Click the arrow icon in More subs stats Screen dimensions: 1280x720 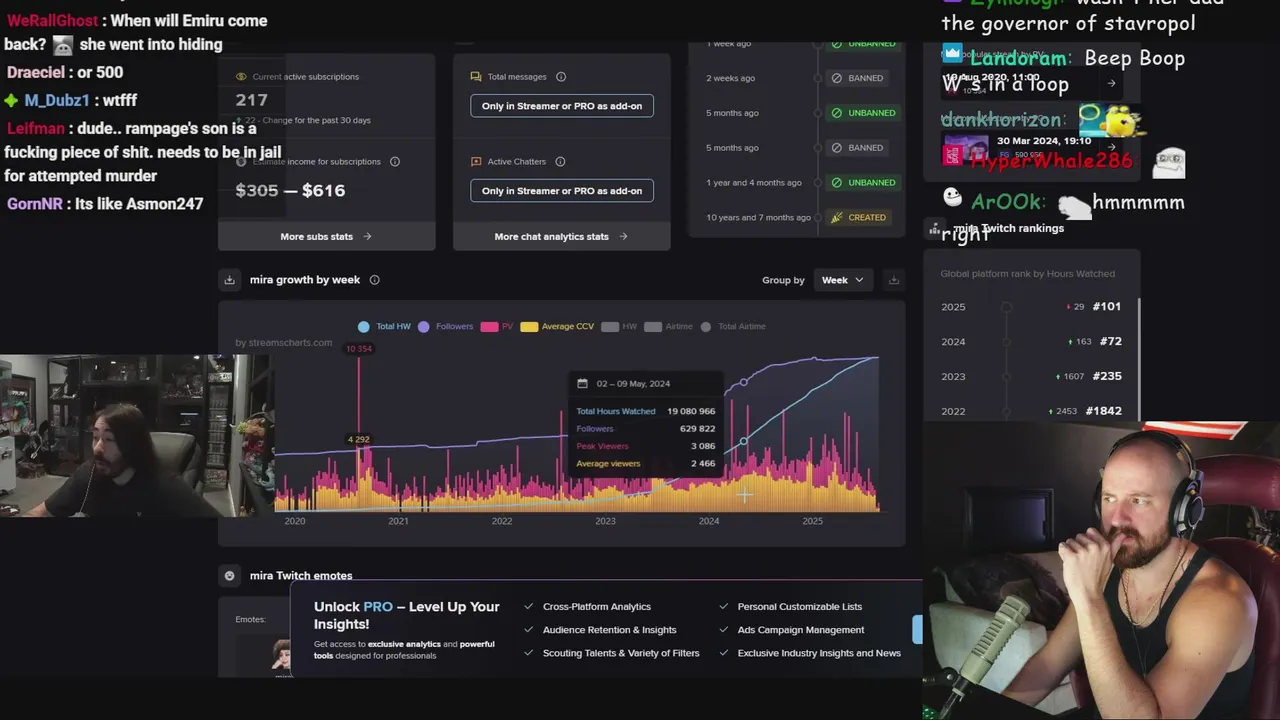pyautogui.click(x=367, y=237)
